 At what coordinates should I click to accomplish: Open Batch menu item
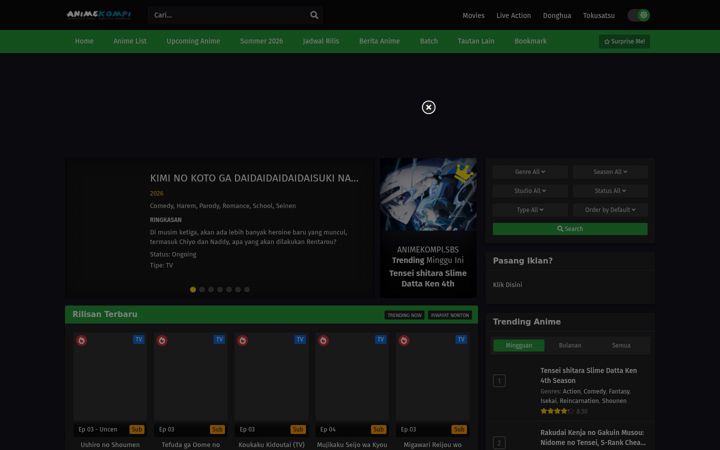pos(429,41)
